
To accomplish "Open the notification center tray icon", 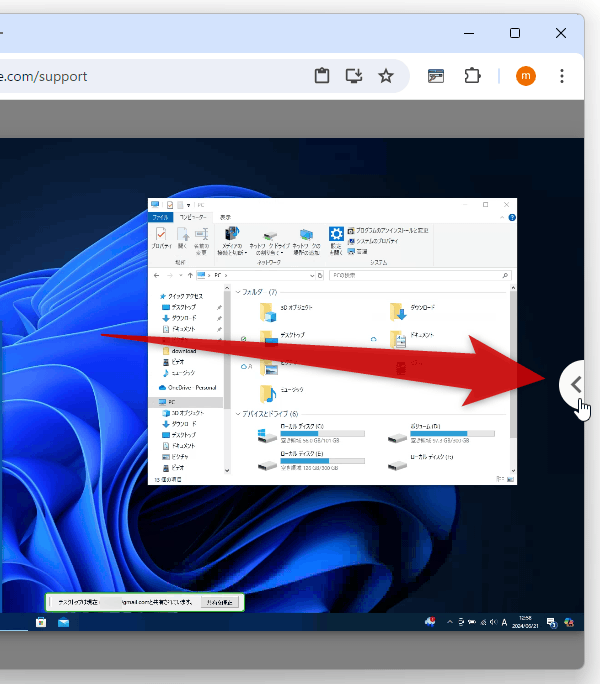I will (x=552, y=622).
